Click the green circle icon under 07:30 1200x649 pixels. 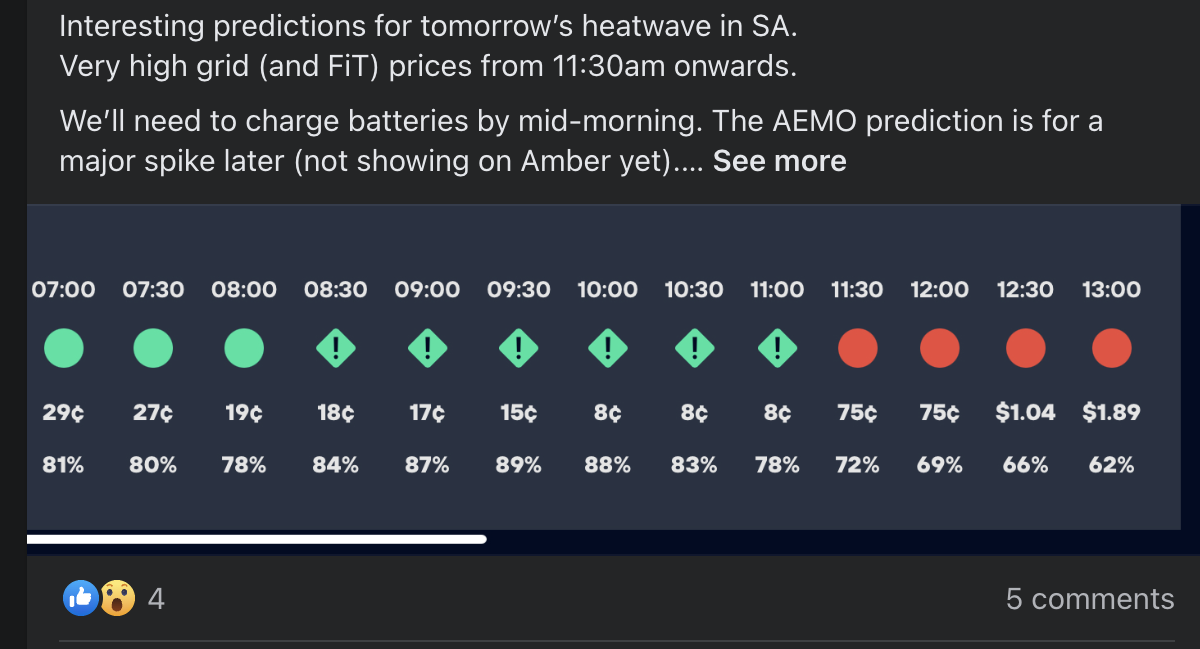tap(153, 349)
